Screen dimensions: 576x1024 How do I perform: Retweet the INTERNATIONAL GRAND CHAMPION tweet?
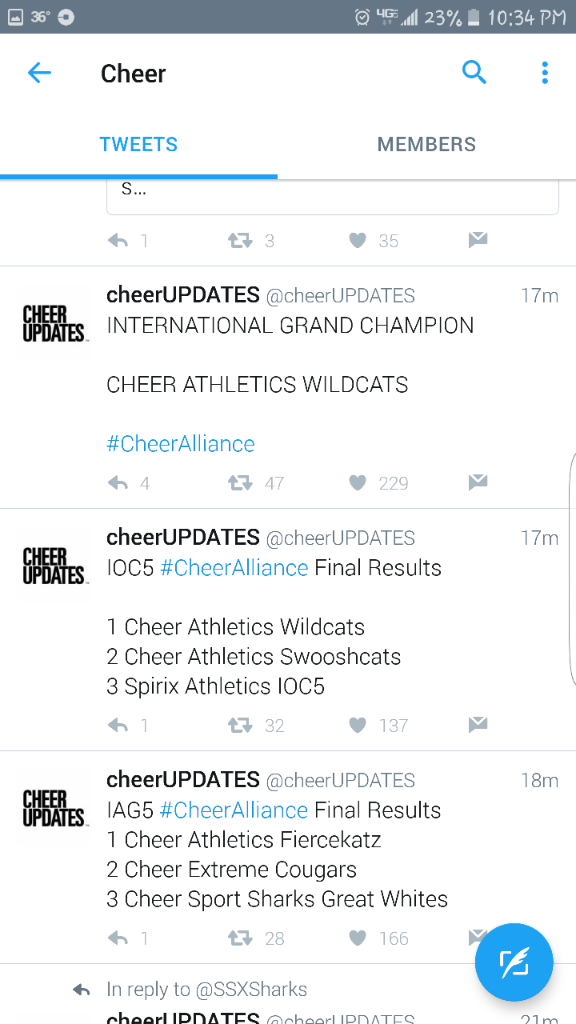point(240,483)
